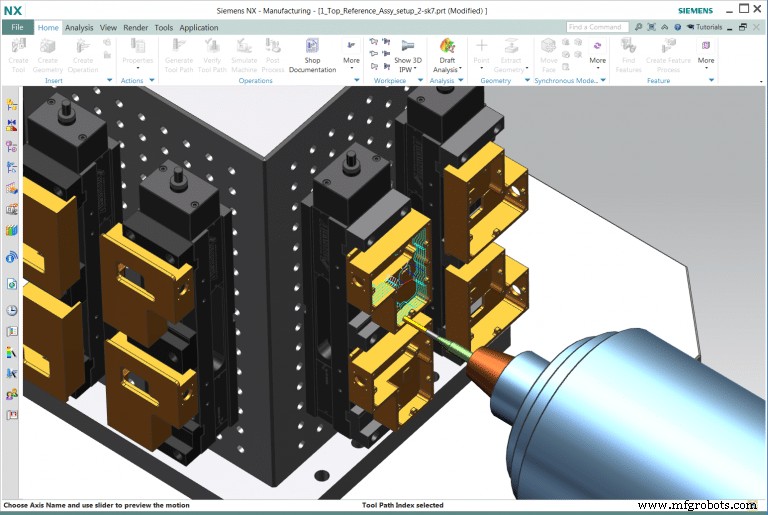Expand the Operations group options arrow

[357, 80]
